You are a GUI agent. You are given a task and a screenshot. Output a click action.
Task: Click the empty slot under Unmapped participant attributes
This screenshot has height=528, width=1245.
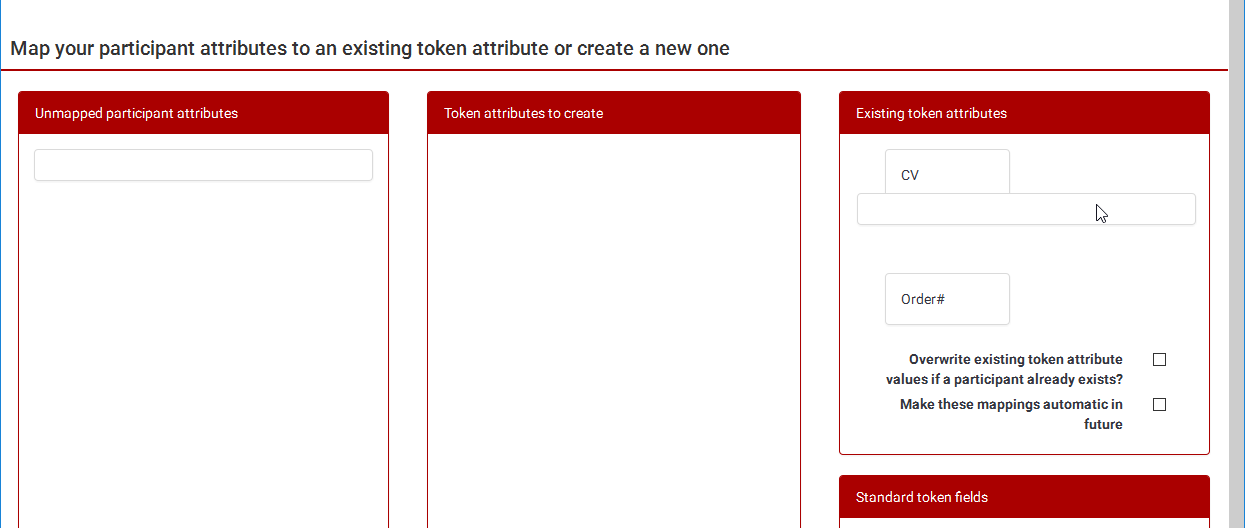pyautogui.click(x=203, y=165)
